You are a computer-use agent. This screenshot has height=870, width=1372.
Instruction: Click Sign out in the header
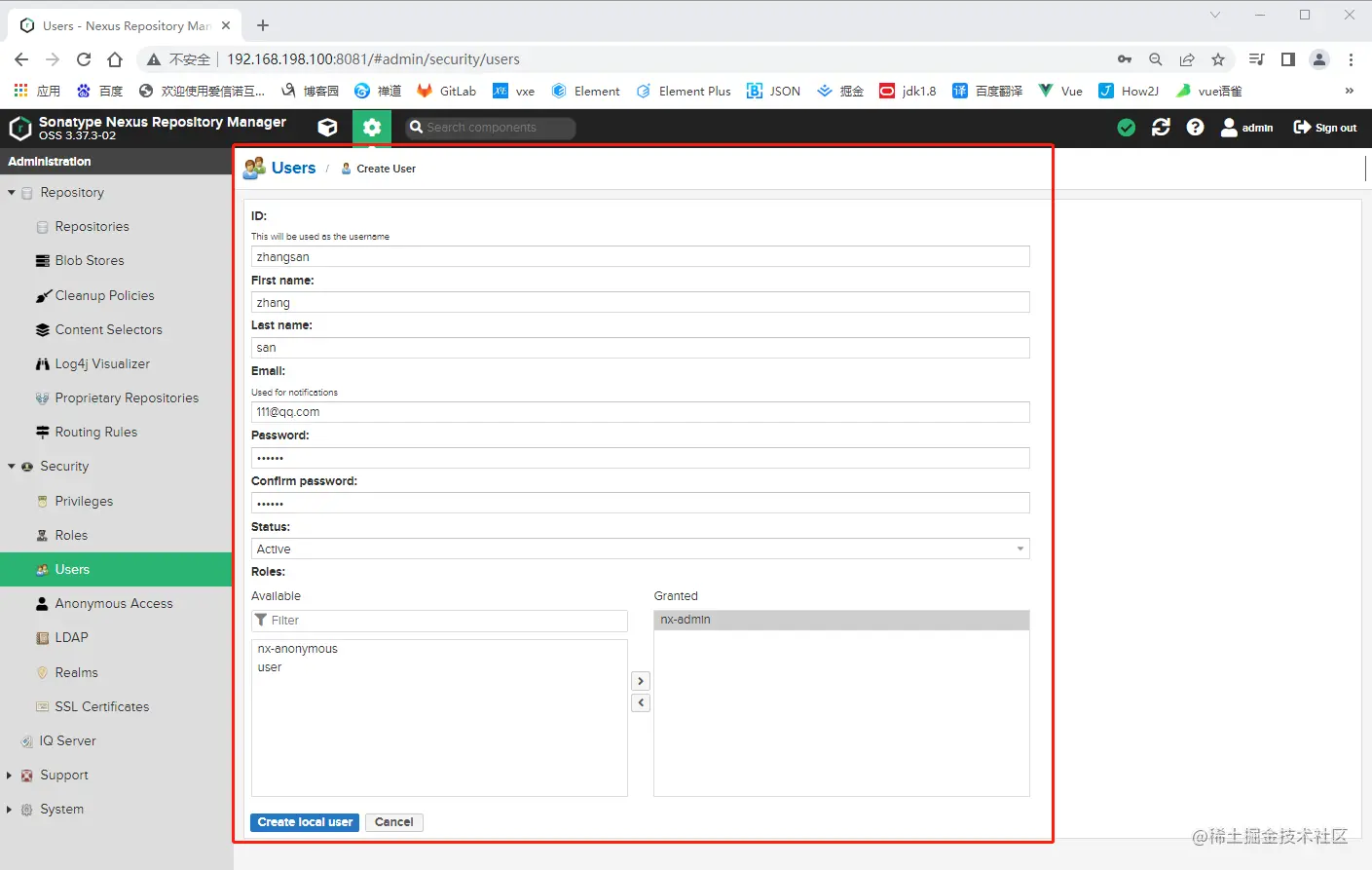1324,128
